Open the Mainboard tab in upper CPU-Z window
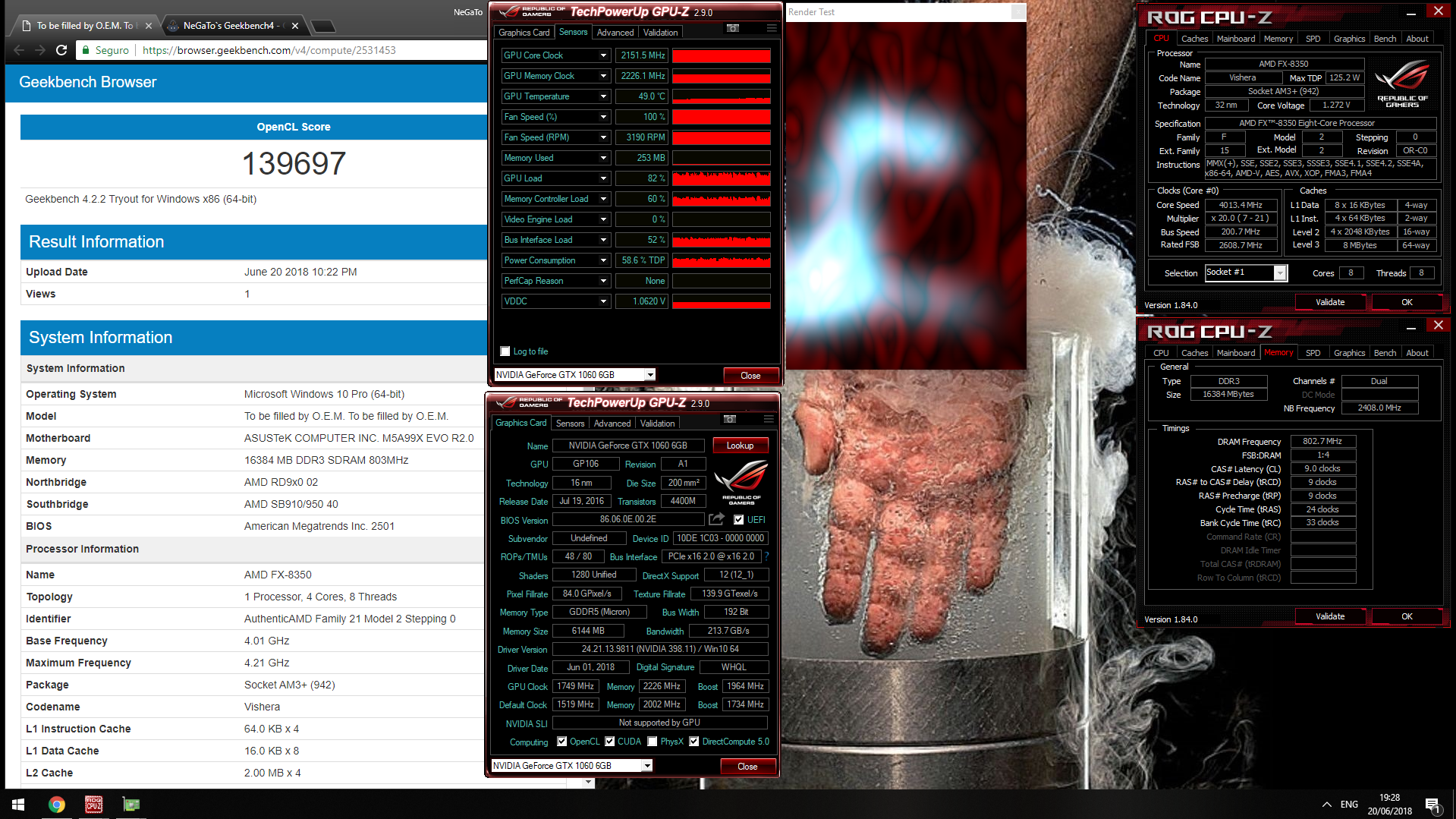Viewport: 1456px width, 819px height. coord(1236,39)
